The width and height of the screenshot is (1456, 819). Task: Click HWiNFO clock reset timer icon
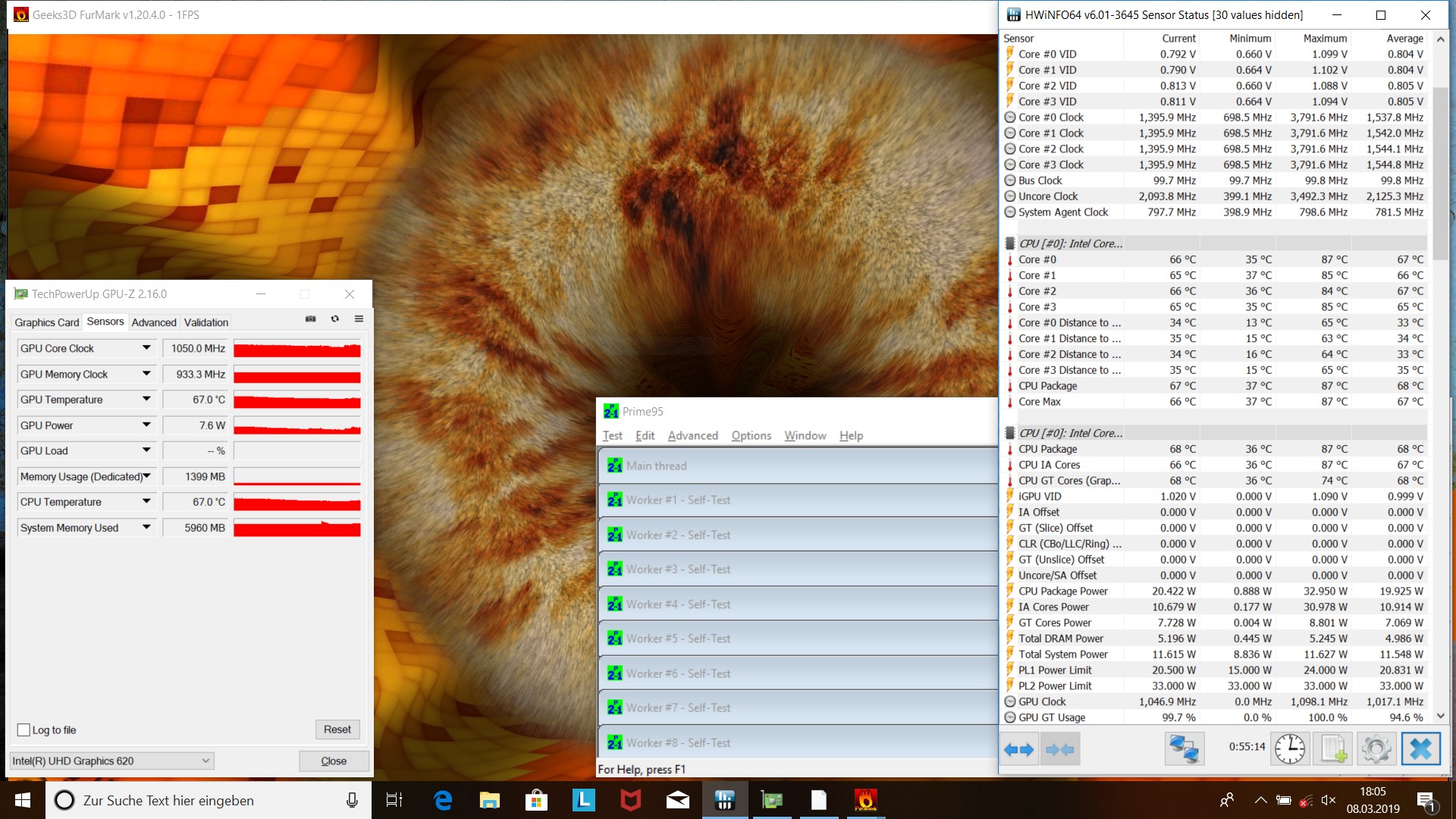[x=1289, y=749]
